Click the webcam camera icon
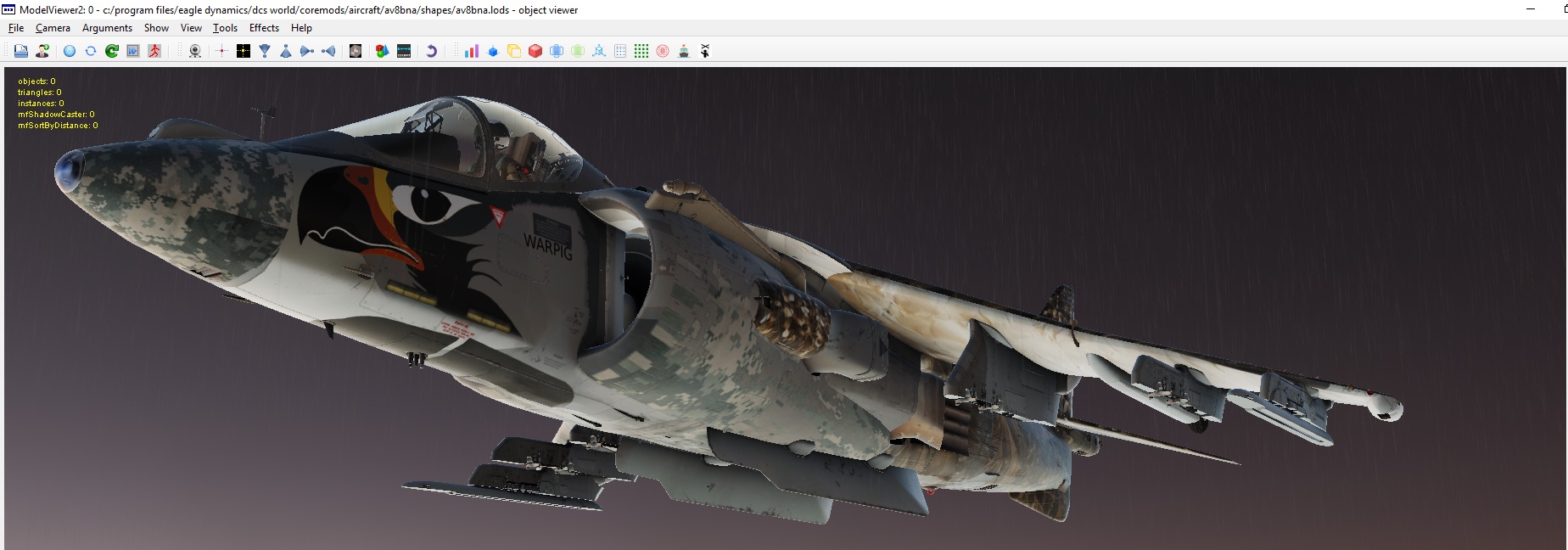Viewport: 1568px width, 550px height. (195, 51)
